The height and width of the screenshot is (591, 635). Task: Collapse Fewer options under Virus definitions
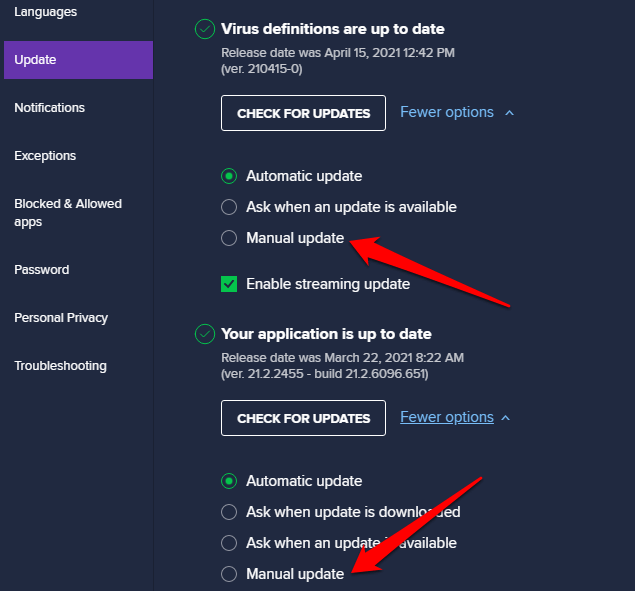[x=456, y=113]
